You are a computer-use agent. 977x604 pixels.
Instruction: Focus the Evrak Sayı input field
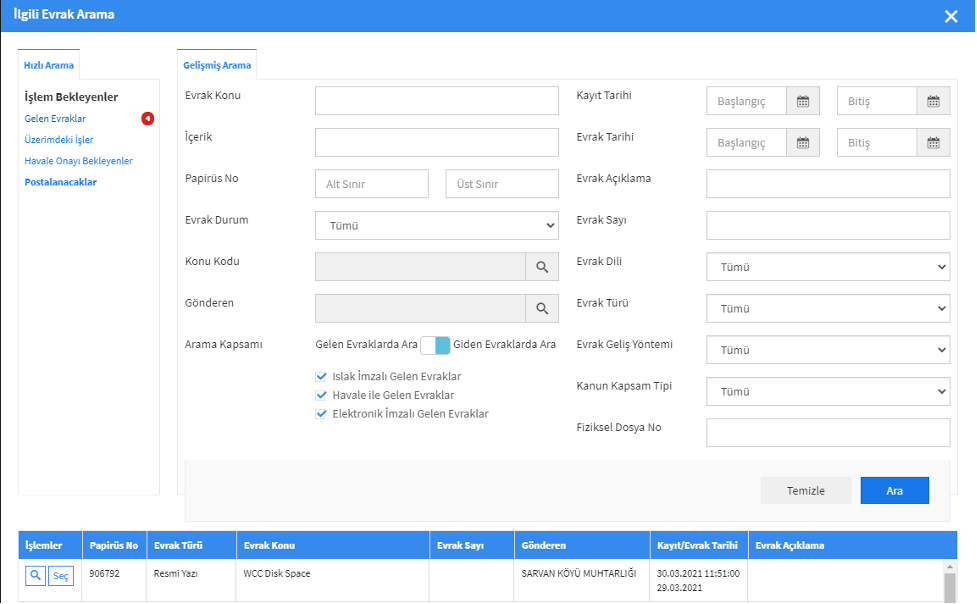point(828,226)
